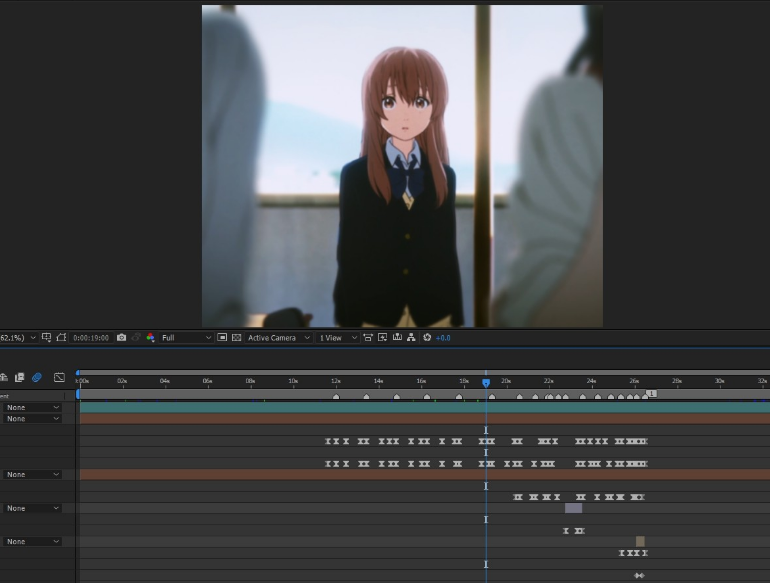Toggle Region of Interest in viewer
The height and width of the screenshot is (583, 770).
(222, 338)
